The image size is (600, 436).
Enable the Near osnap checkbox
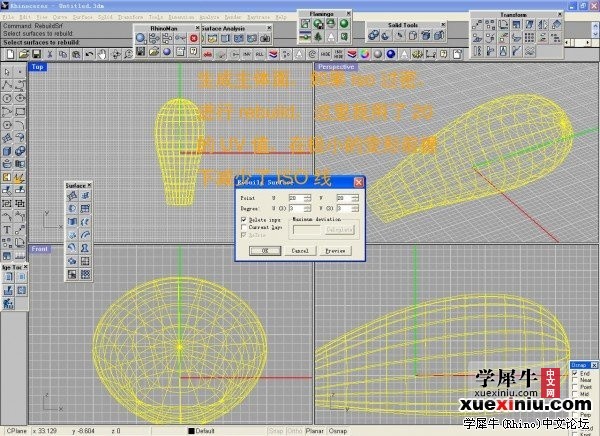point(575,380)
